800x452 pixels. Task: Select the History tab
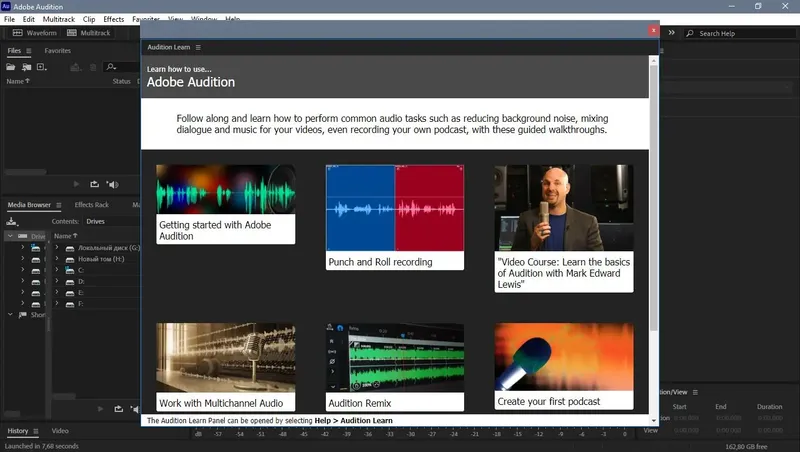click(x=17, y=431)
